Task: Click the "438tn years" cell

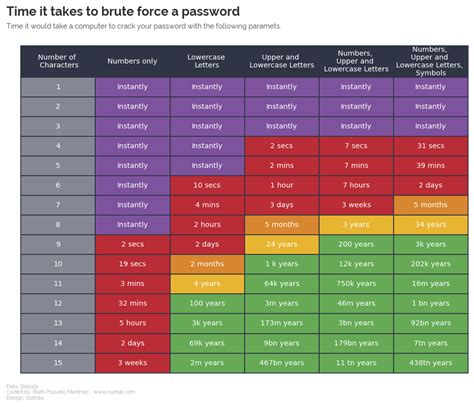Action: pos(431,363)
